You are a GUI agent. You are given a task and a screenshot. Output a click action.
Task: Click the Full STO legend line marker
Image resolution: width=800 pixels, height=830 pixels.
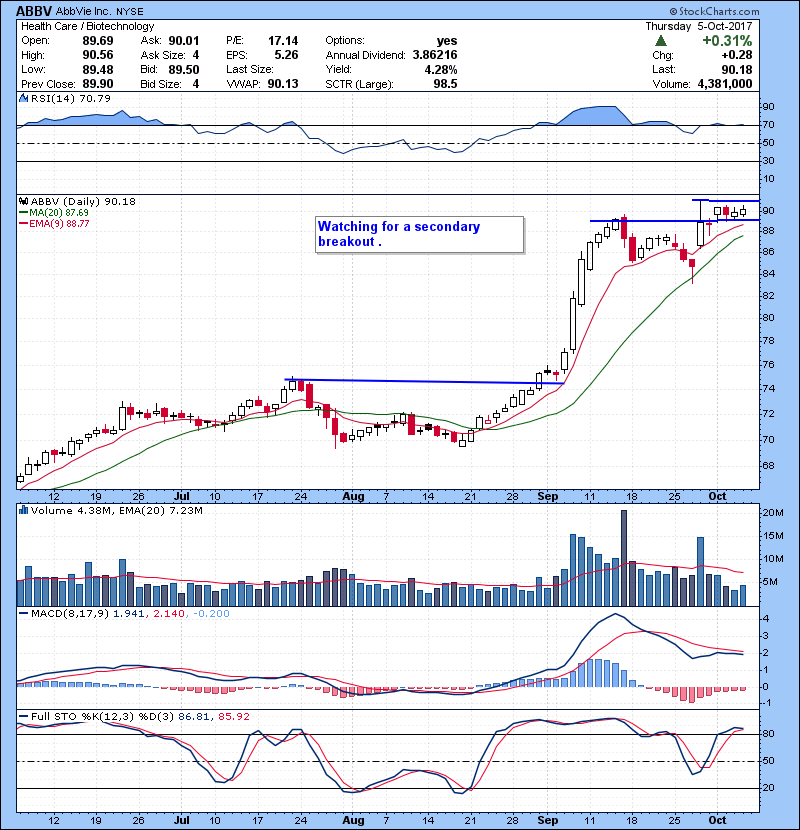23,716
